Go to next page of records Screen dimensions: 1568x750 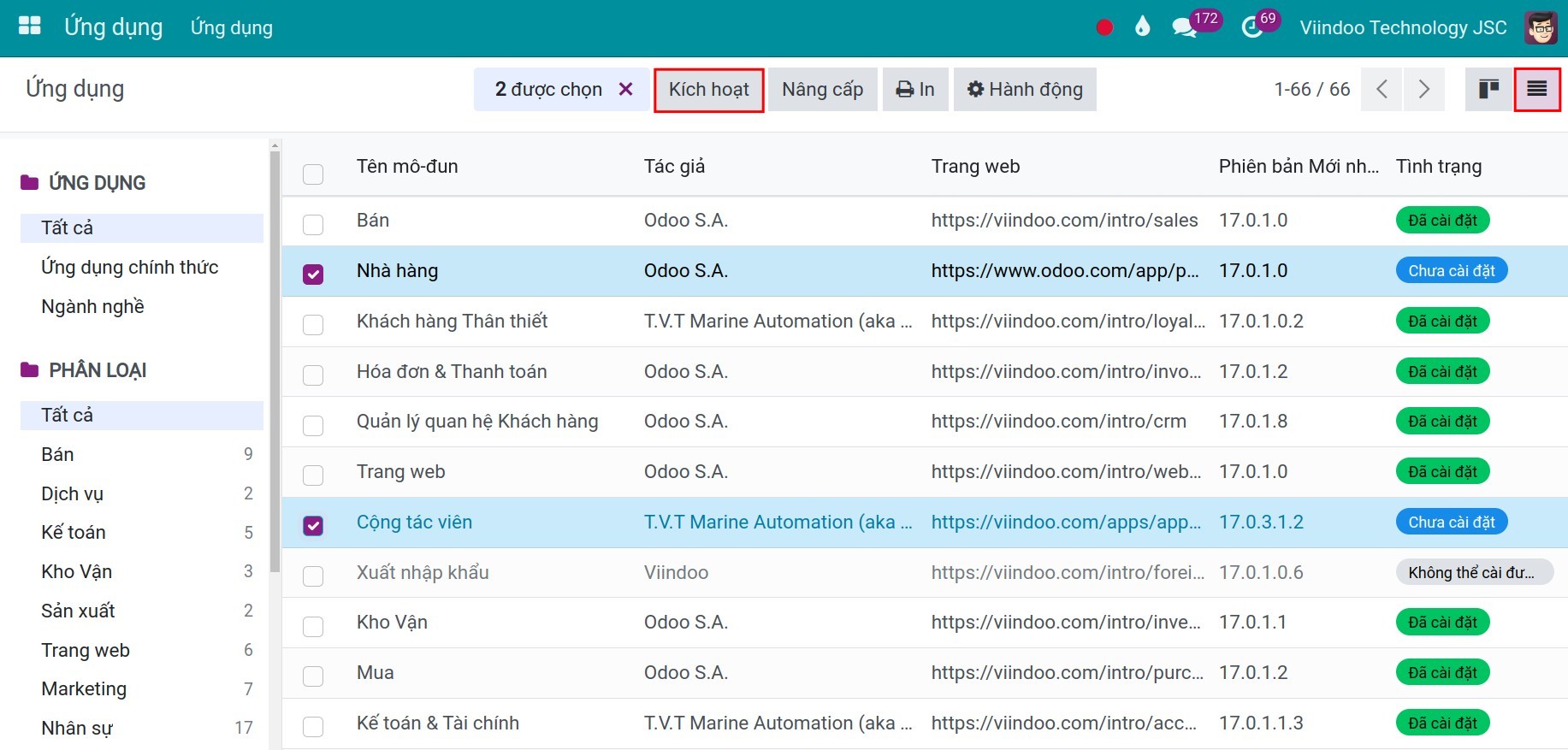coord(1424,89)
